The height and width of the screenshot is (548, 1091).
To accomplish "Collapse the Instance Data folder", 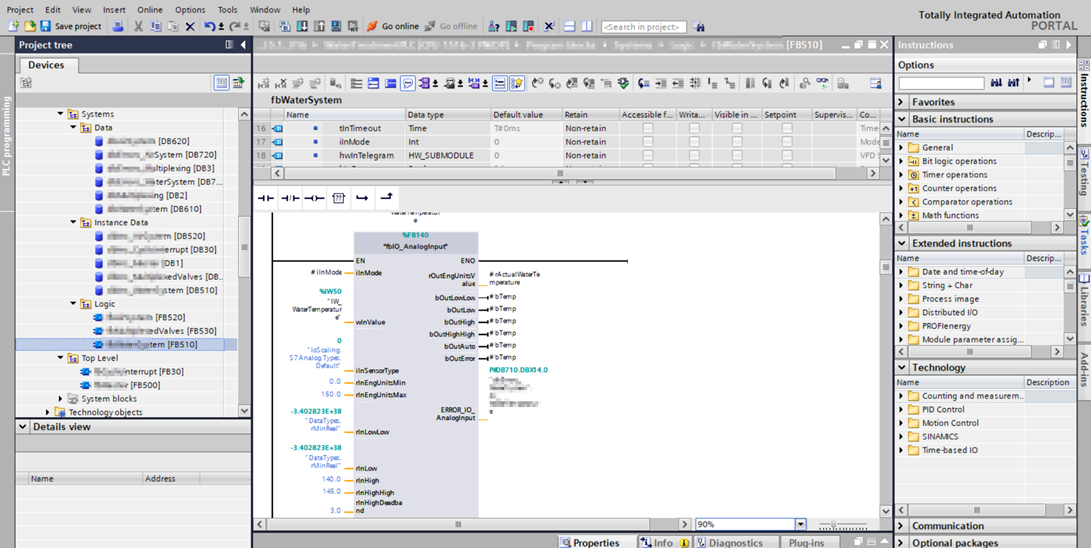I will 74,223.
